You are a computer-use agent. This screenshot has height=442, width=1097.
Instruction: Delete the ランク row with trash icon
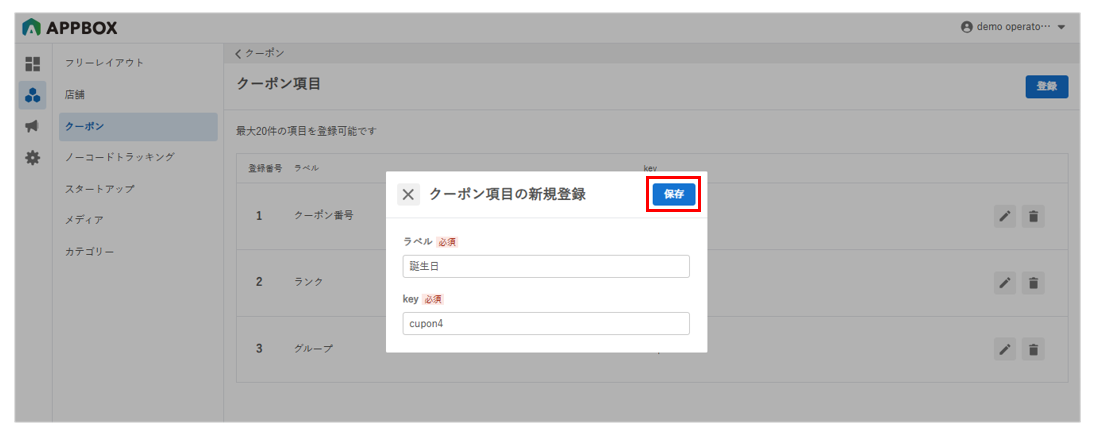(x=1033, y=283)
